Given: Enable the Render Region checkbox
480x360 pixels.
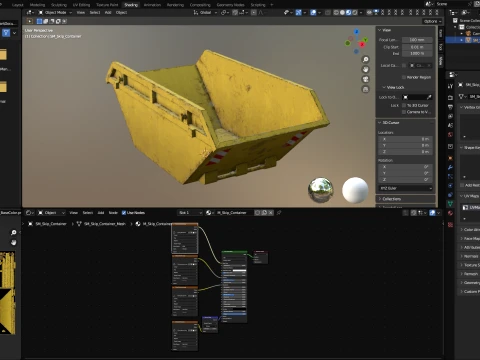Looking at the screenshot, I should pos(404,77).
